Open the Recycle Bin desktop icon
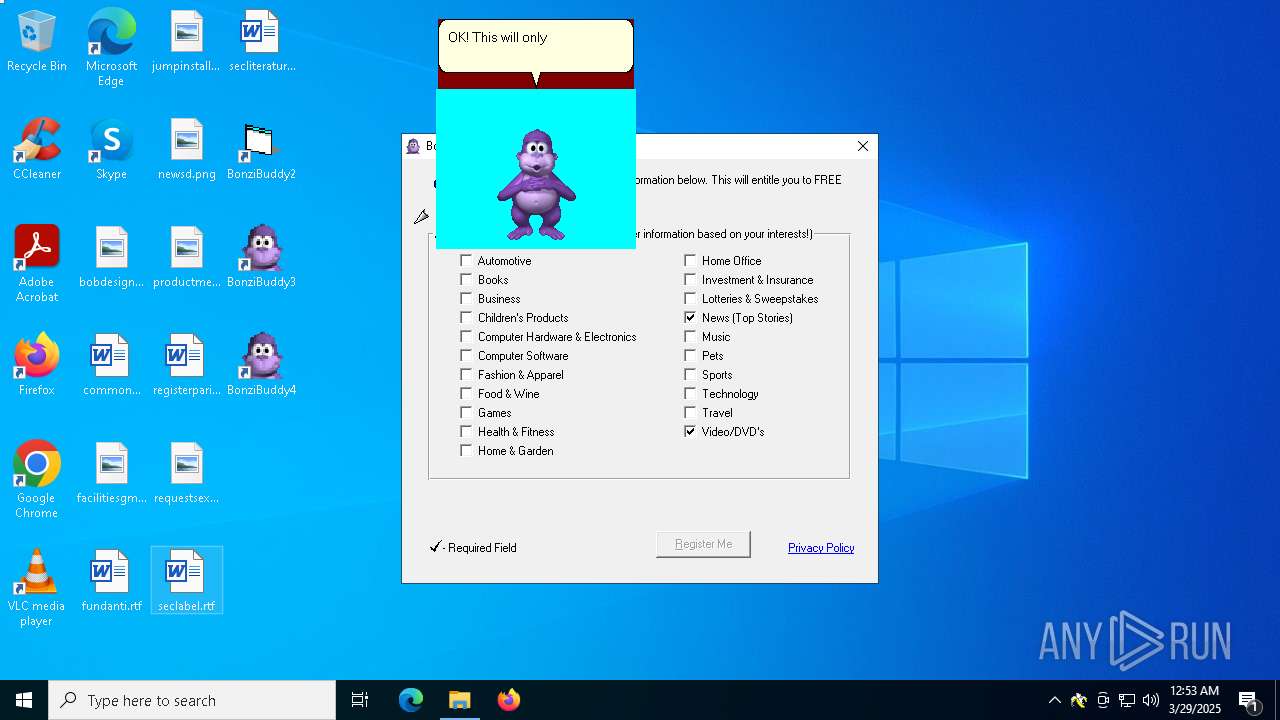 tap(37, 42)
